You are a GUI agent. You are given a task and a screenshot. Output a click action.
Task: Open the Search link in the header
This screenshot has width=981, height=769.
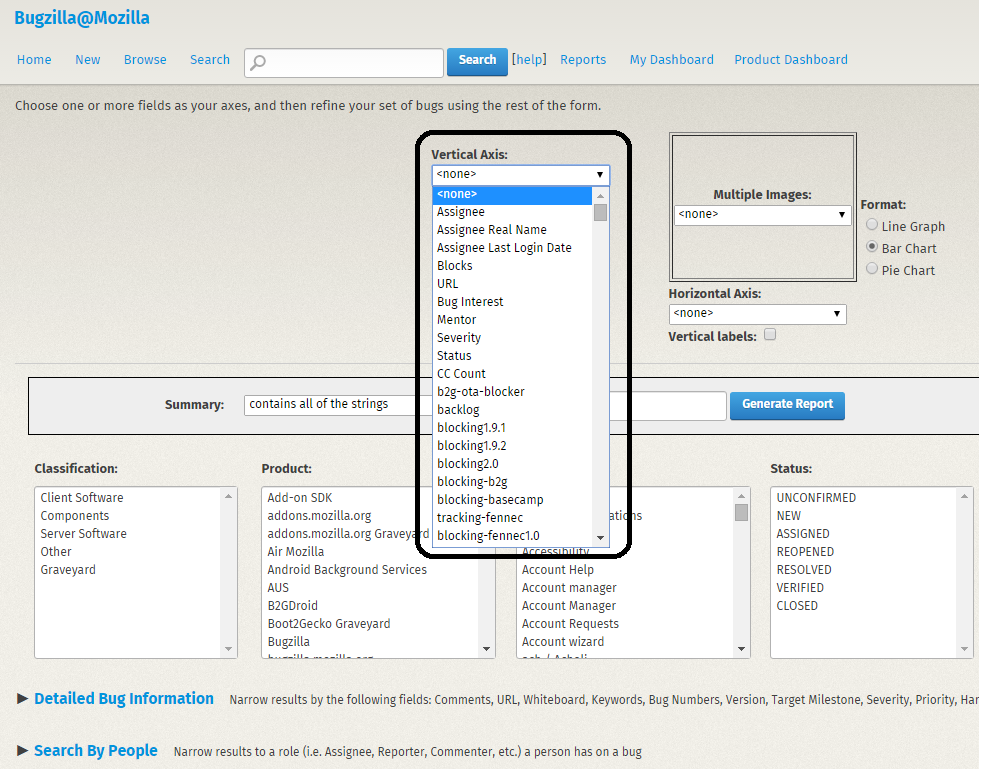pyautogui.click(x=210, y=59)
